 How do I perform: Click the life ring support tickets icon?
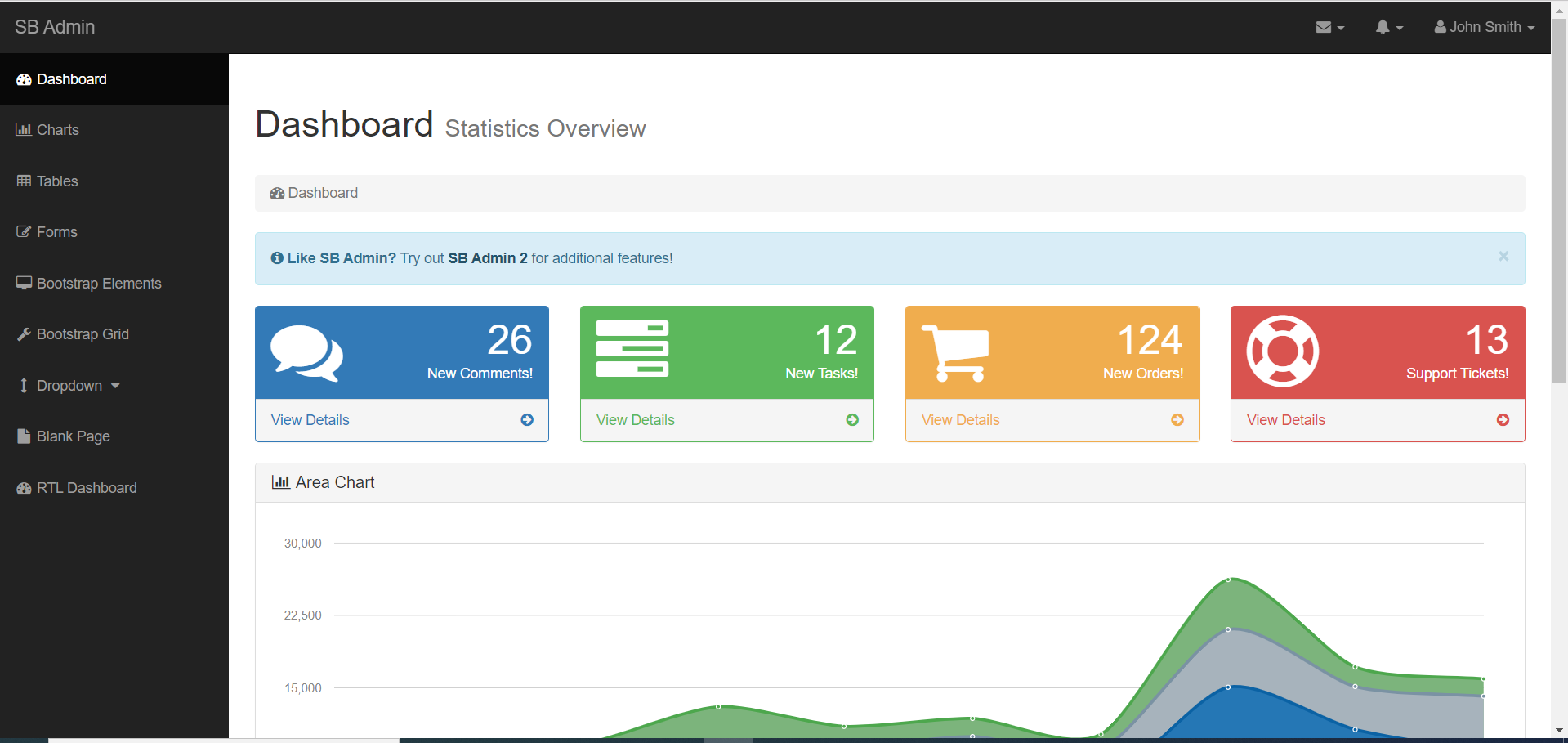pyautogui.click(x=1282, y=351)
